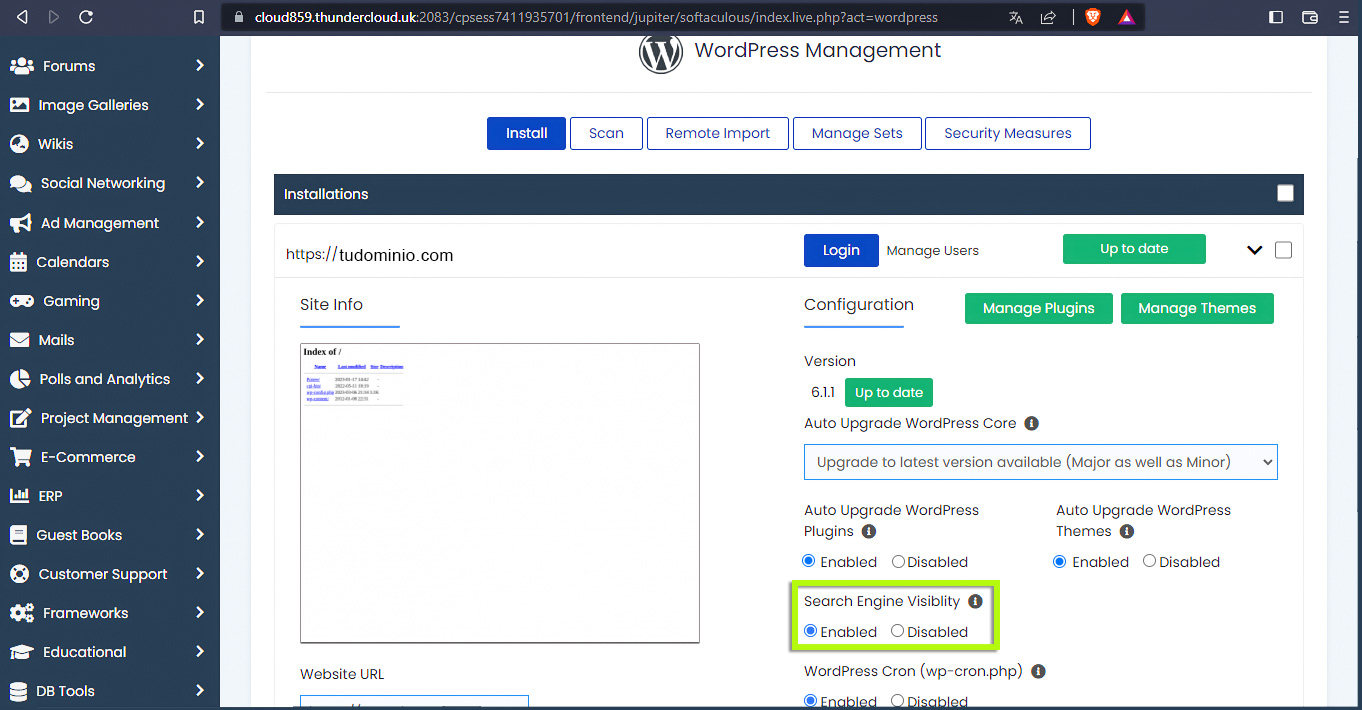
Task: Click the Calendars icon
Action: point(18,262)
